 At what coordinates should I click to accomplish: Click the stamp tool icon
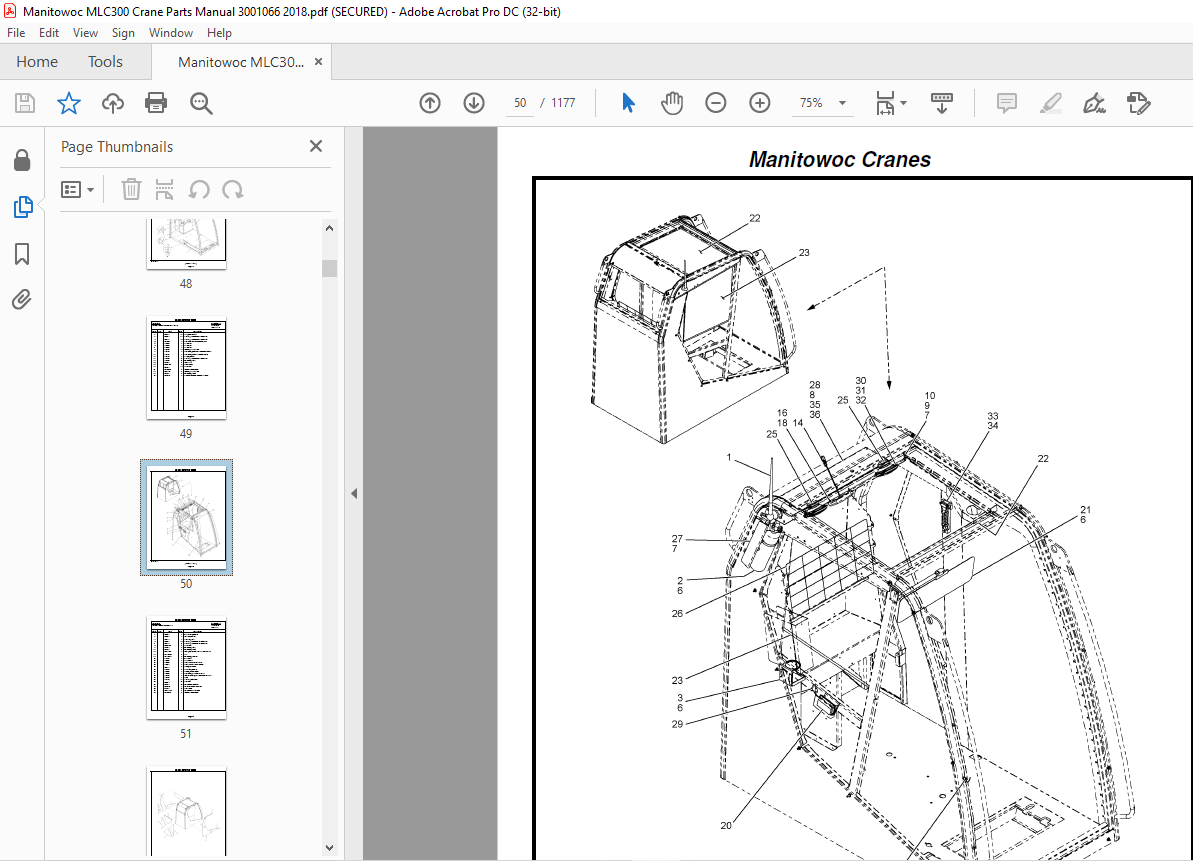[x=1138, y=103]
